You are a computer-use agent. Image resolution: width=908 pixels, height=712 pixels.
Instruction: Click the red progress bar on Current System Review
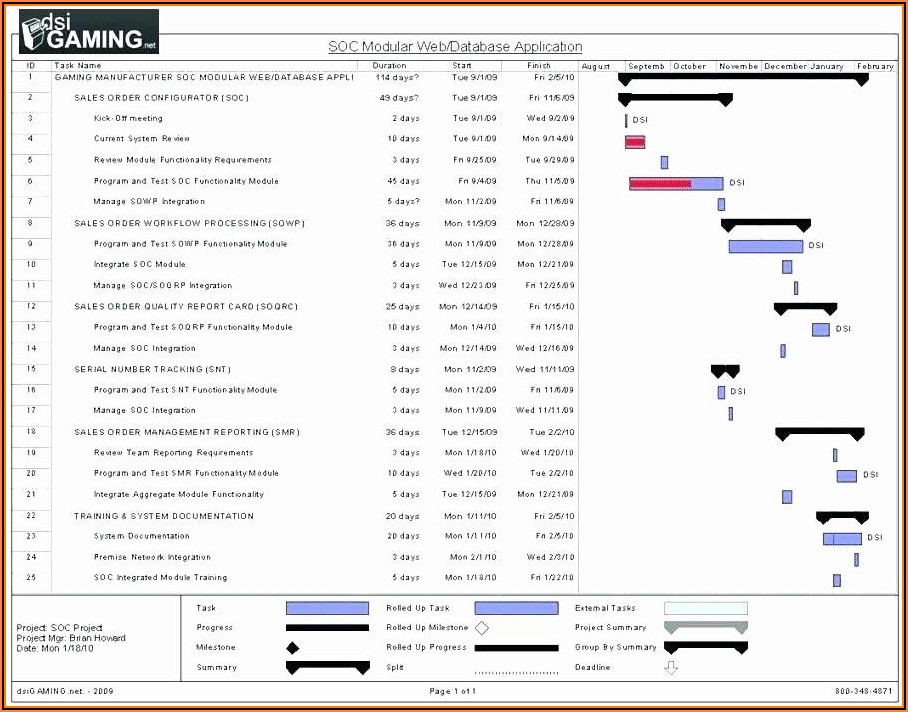tap(634, 141)
